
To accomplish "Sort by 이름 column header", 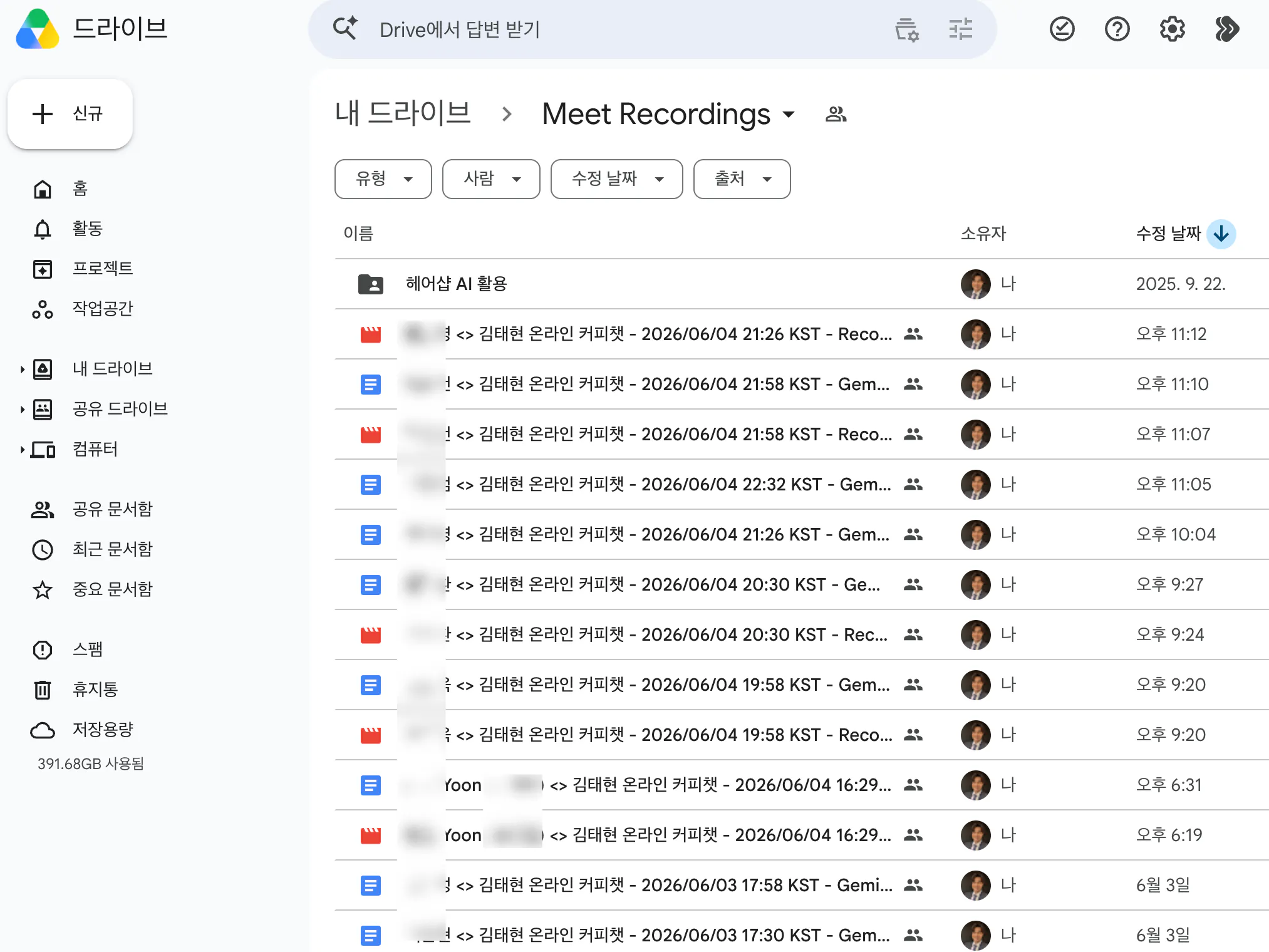I will pos(358,234).
